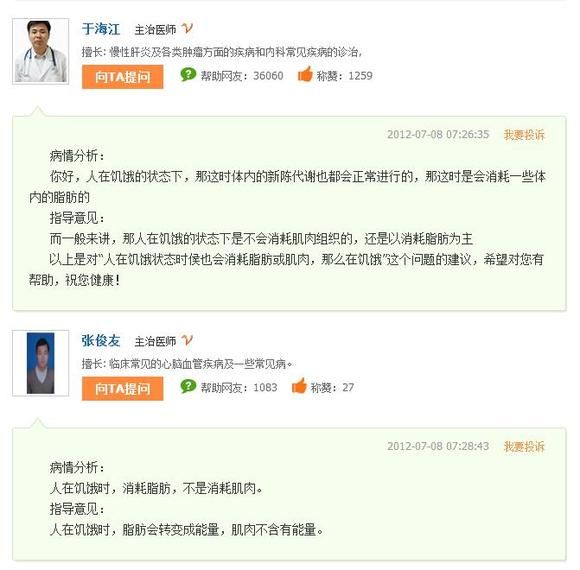Image resolution: width=580 pixels, height=570 pixels.
Task: Click 称赞 27 praise count
Action: pyautogui.click(x=332, y=388)
